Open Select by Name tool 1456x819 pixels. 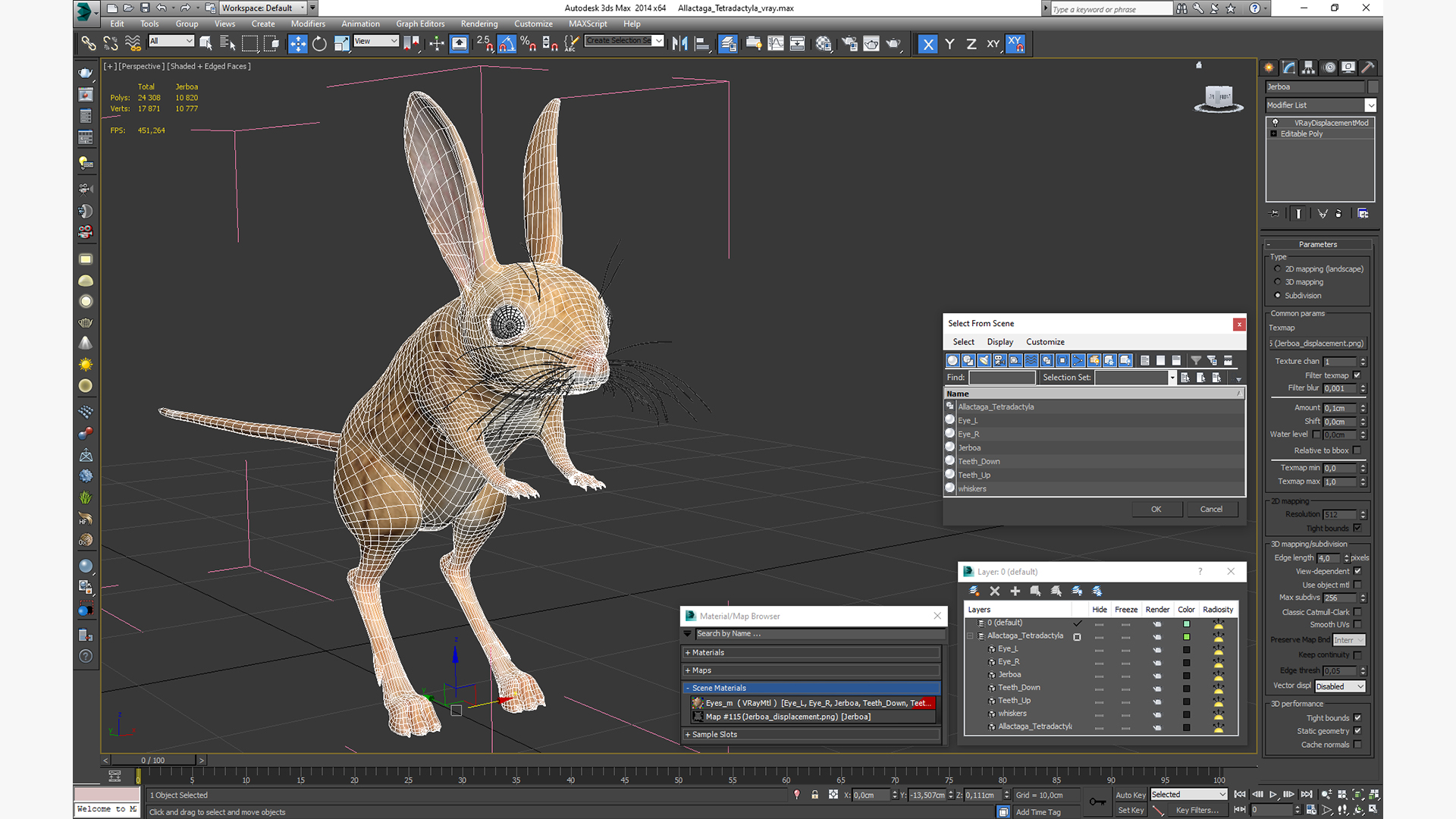227,44
